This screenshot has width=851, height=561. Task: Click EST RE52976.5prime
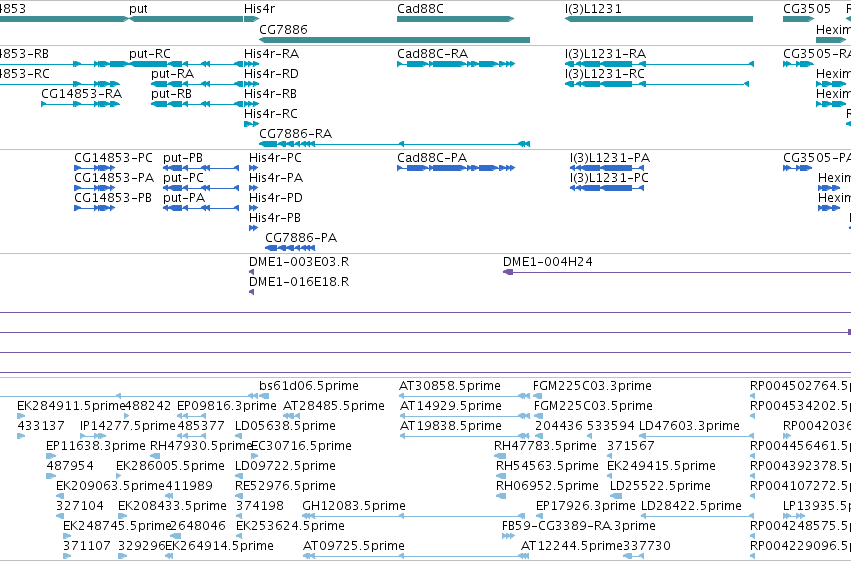click(x=239, y=496)
